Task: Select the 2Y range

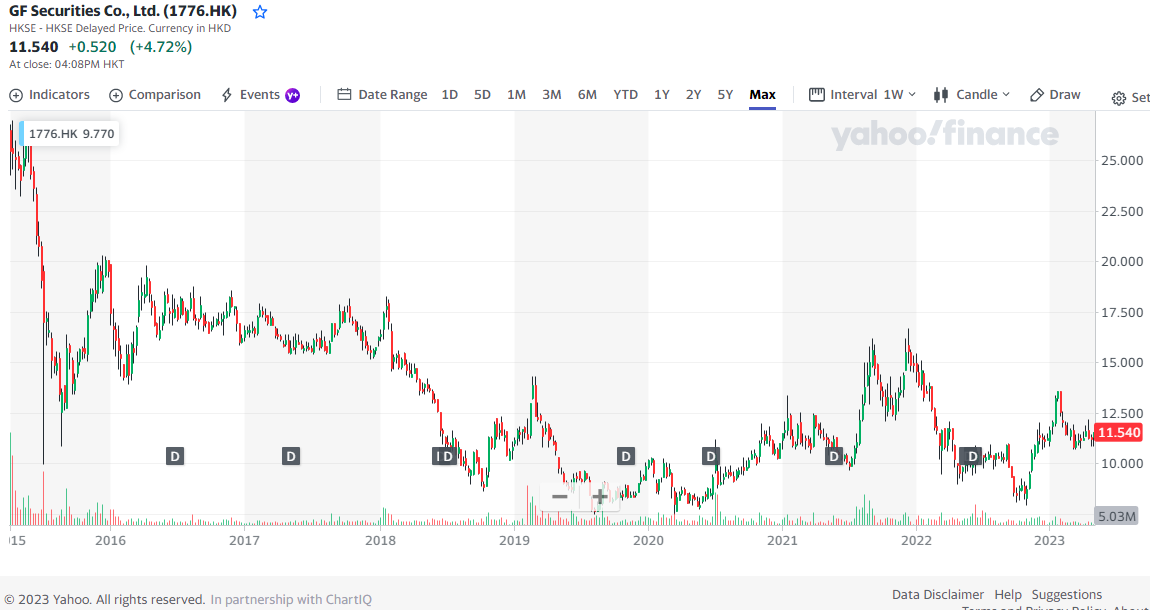Action: point(693,95)
